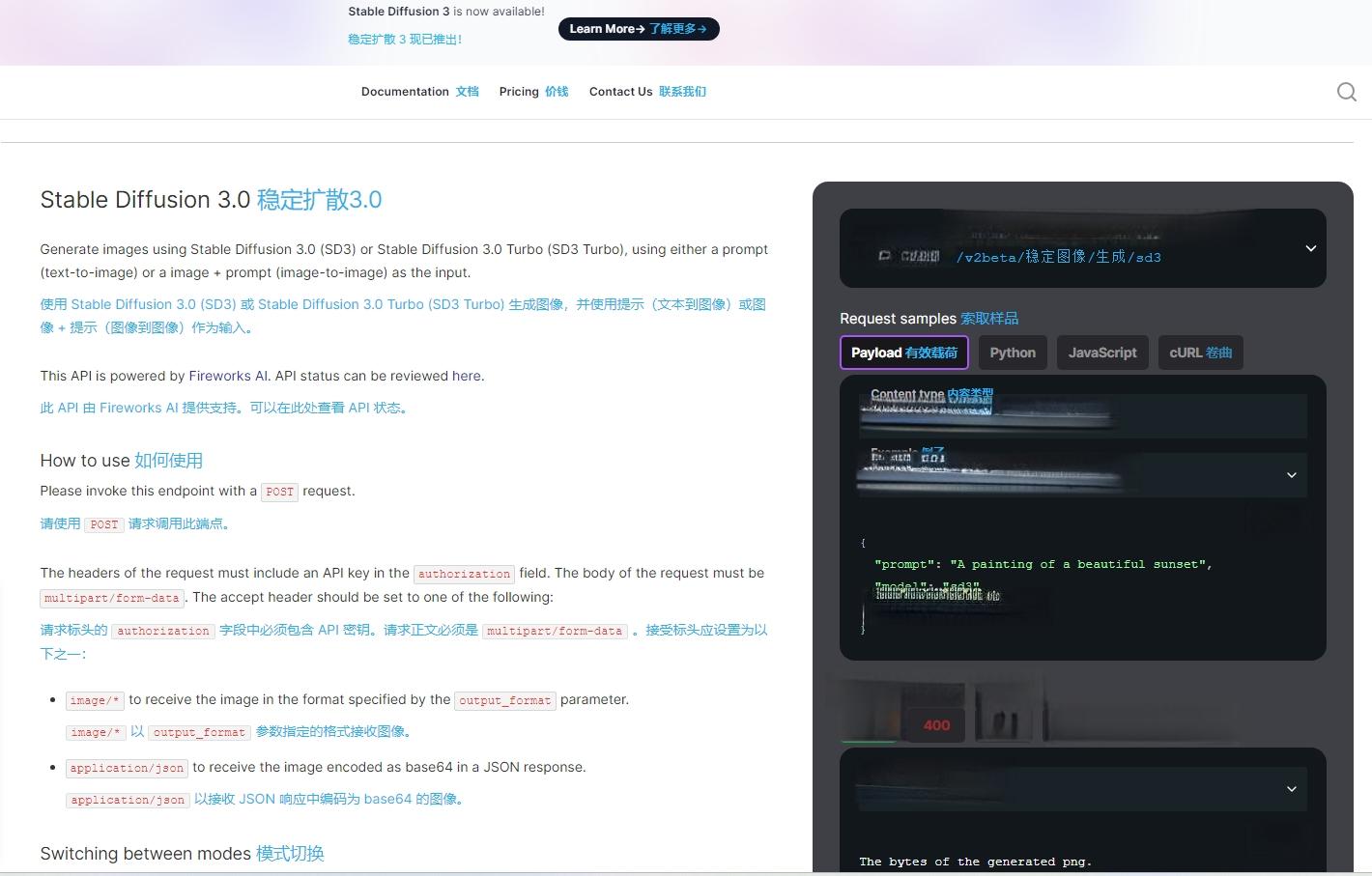Click the 'How to use' section heading

(x=121, y=461)
